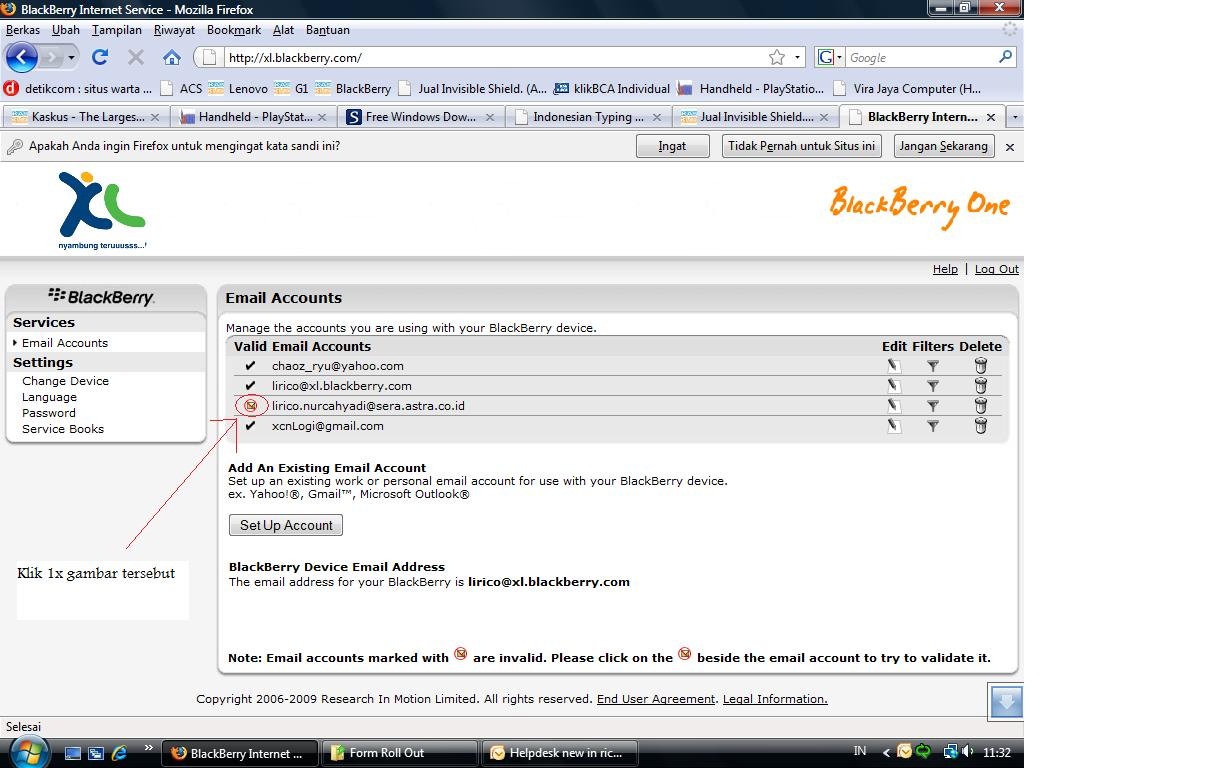Click the blue down-arrow button at page corner
The width and height of the screenshot is (1232, 768).
pyautogui.click(x=1006, y=702)
